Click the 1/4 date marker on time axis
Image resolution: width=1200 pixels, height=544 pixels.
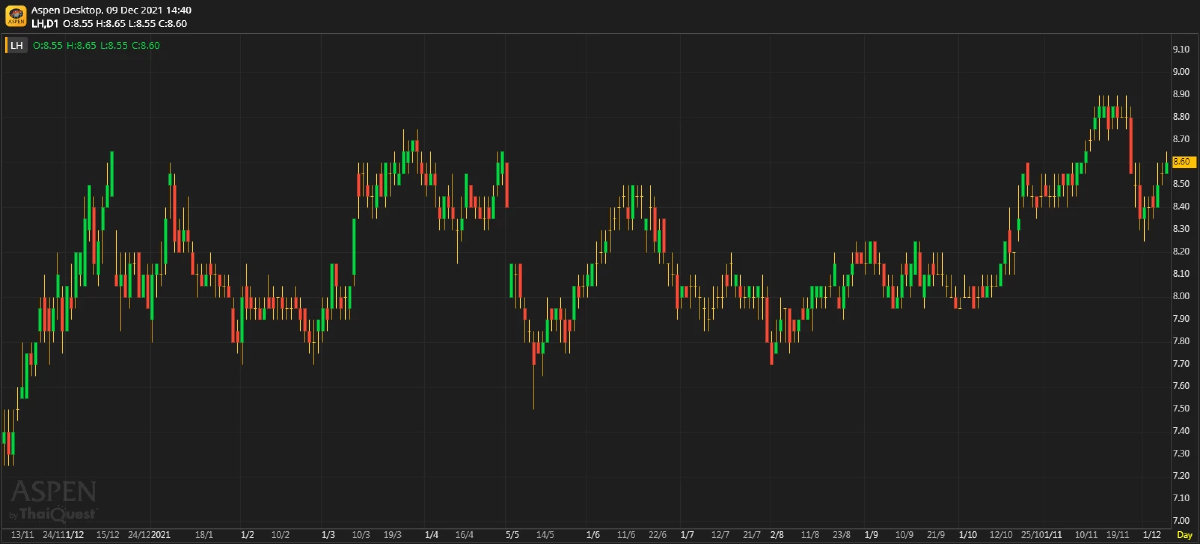(431, 535)
